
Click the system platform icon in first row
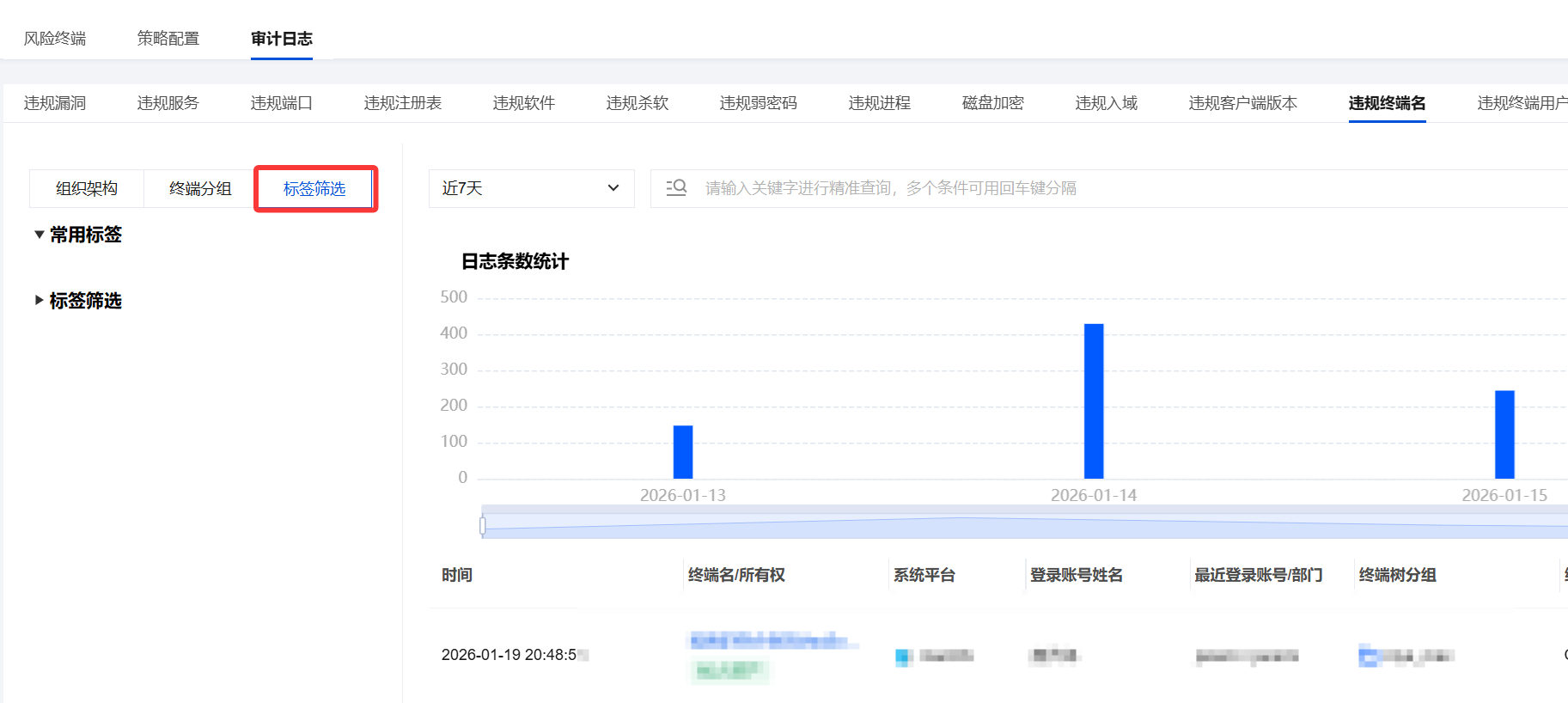point(903,657)
